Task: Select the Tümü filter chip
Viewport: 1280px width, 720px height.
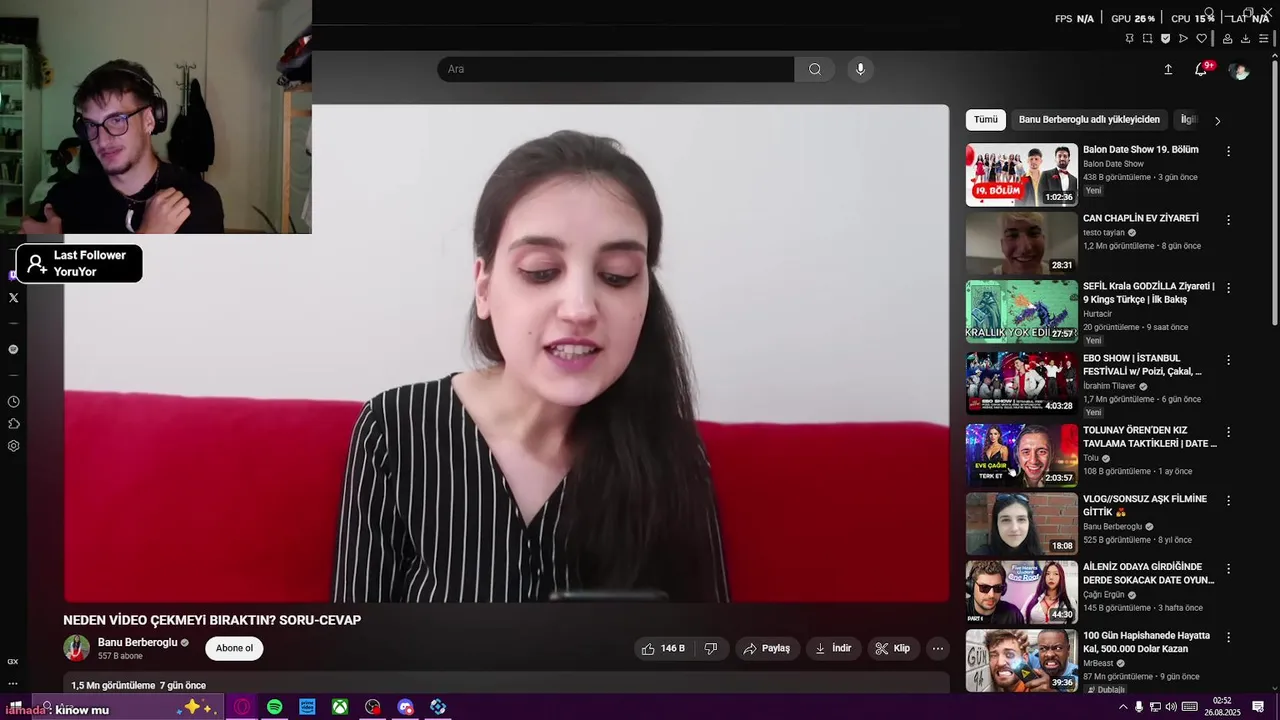Action: 986,120
